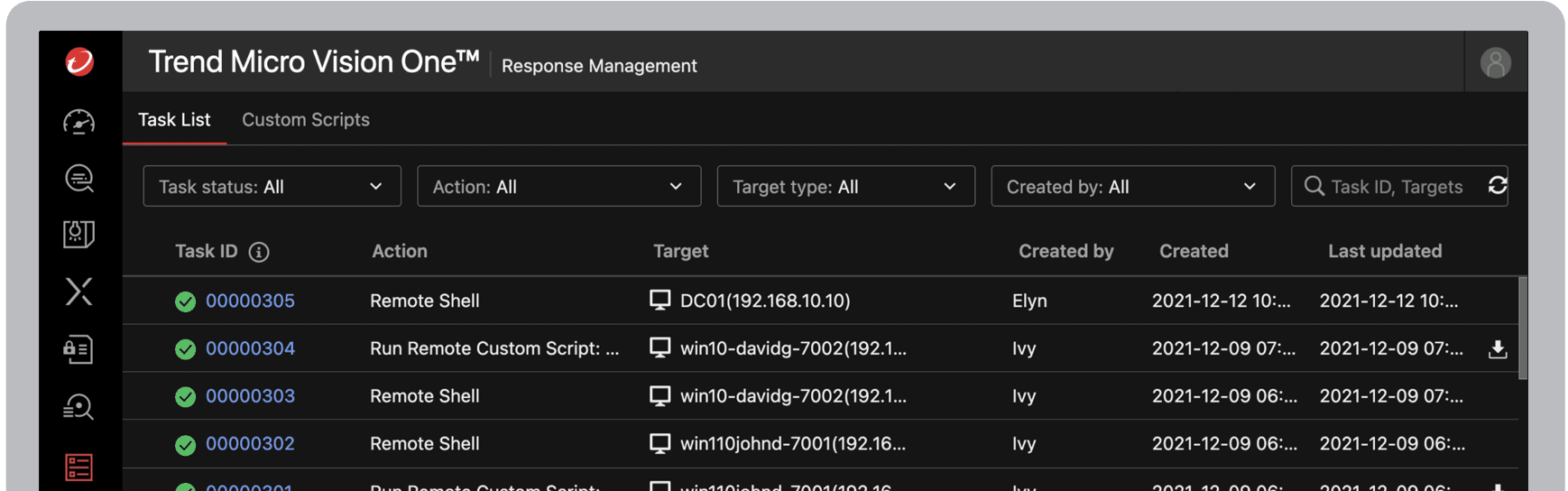Click the Created by column header
Image resolution: width=1568 pixels, height=491 pixels.
[x=1066, y=251]
